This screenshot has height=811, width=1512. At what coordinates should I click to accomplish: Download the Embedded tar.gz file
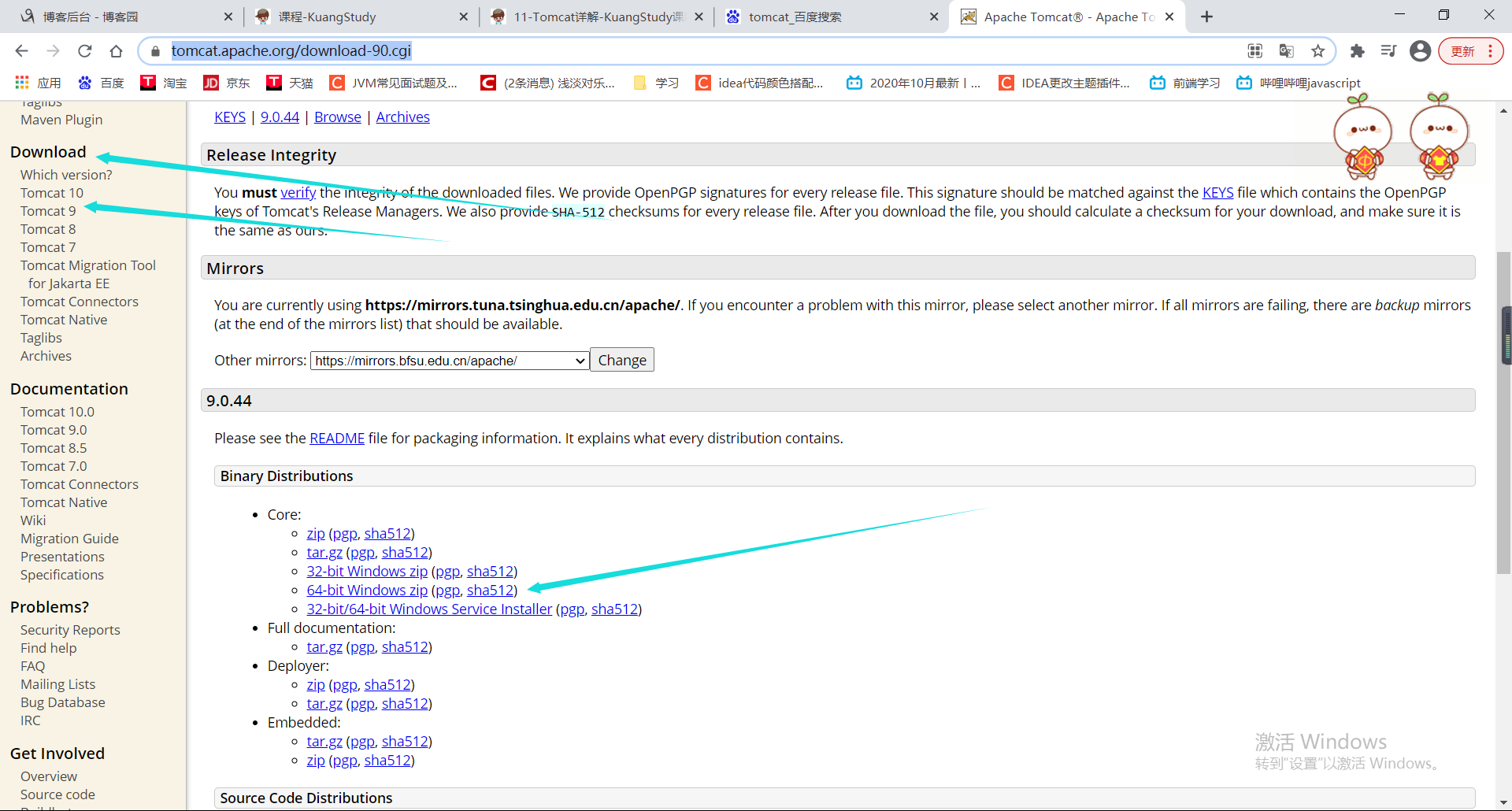point(324,742)
